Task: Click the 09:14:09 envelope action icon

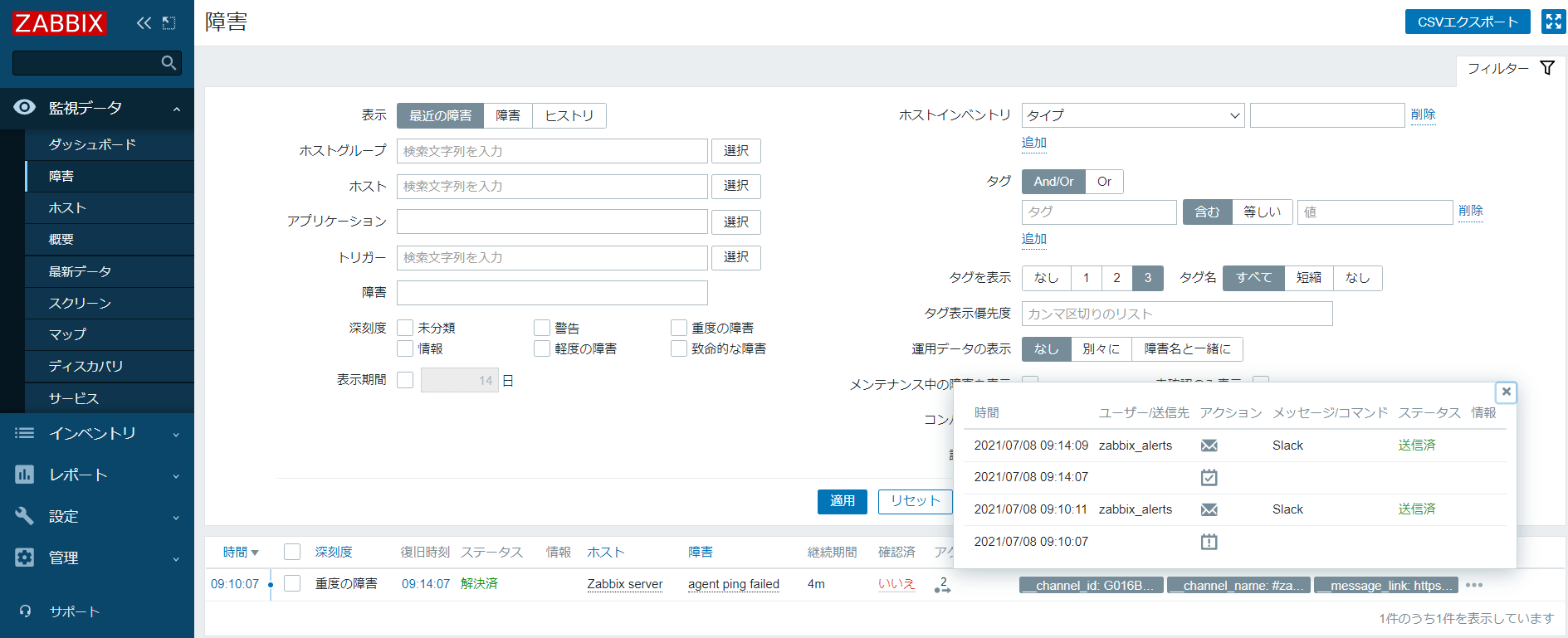Action: pyautogui.click(x=1209, y=446)
